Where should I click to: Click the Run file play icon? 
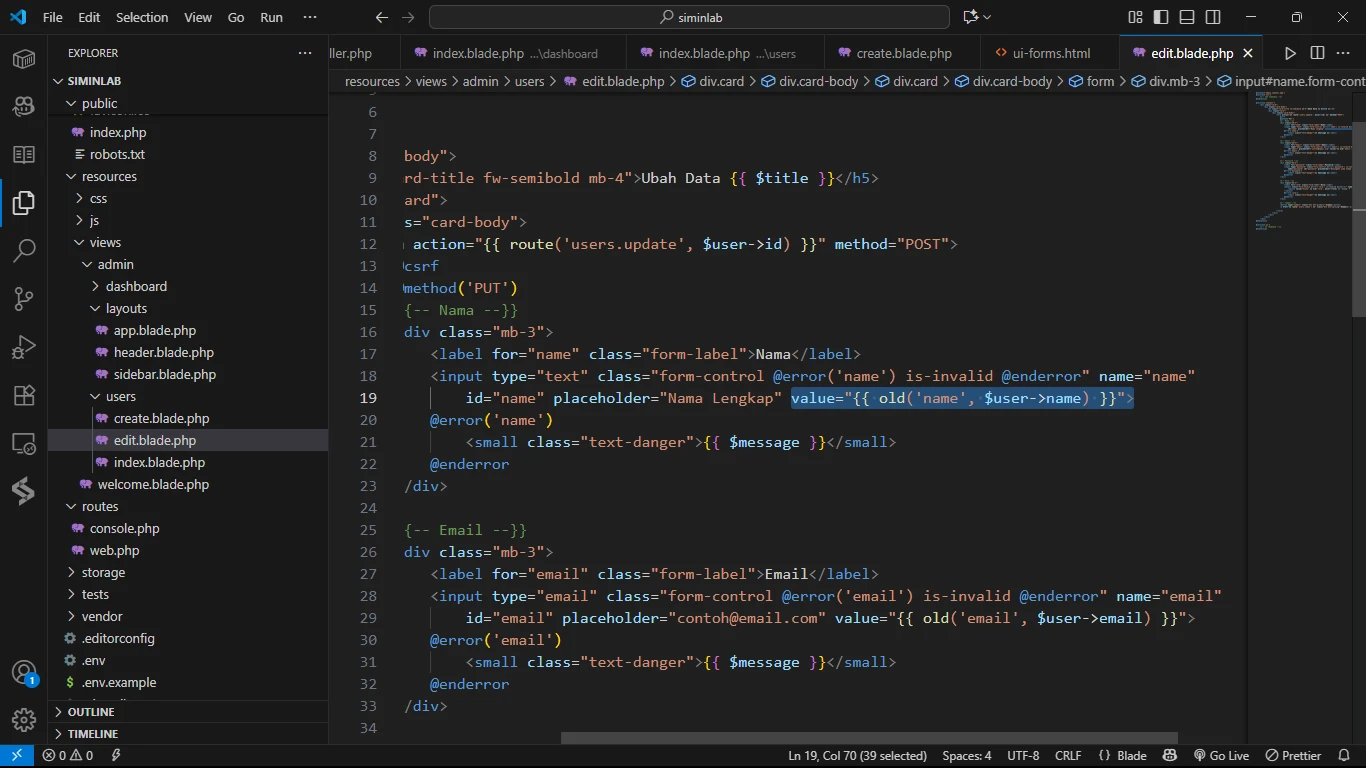[x=1290, y=53]
